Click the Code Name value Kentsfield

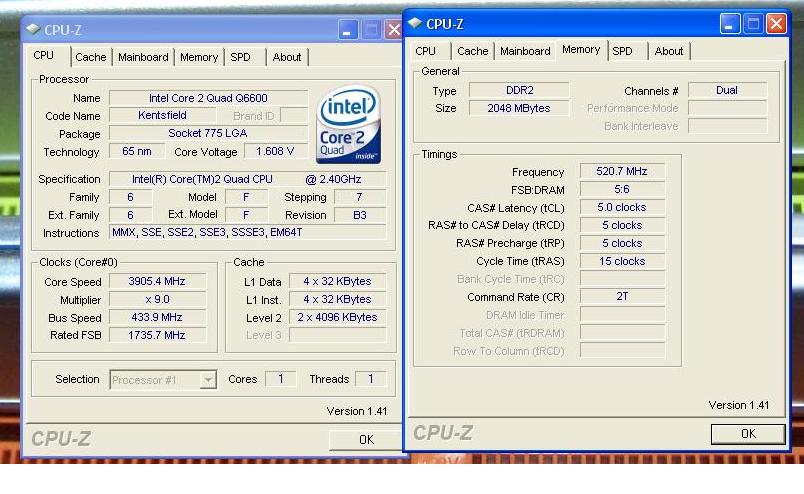click(163, 115)
